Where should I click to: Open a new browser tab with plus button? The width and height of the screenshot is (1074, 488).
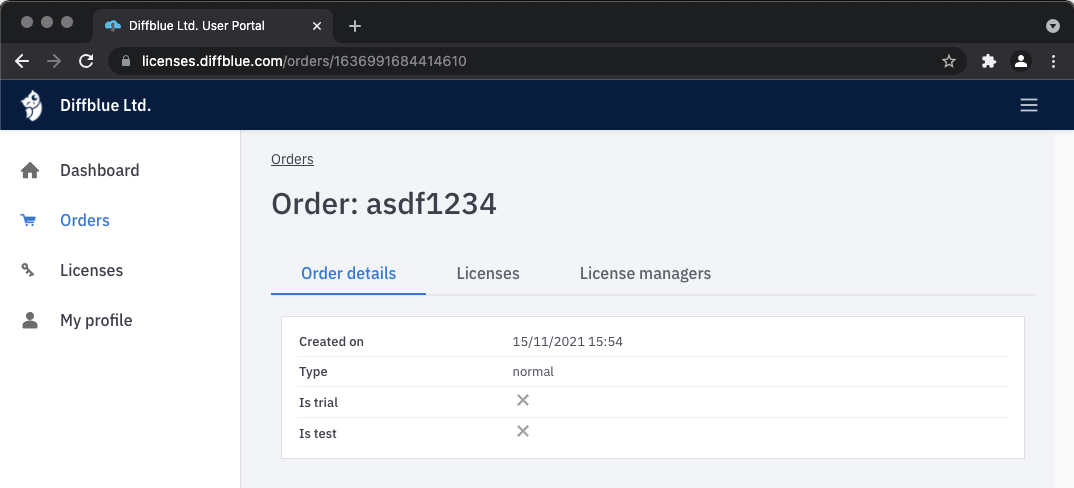(x=354, y=25)
